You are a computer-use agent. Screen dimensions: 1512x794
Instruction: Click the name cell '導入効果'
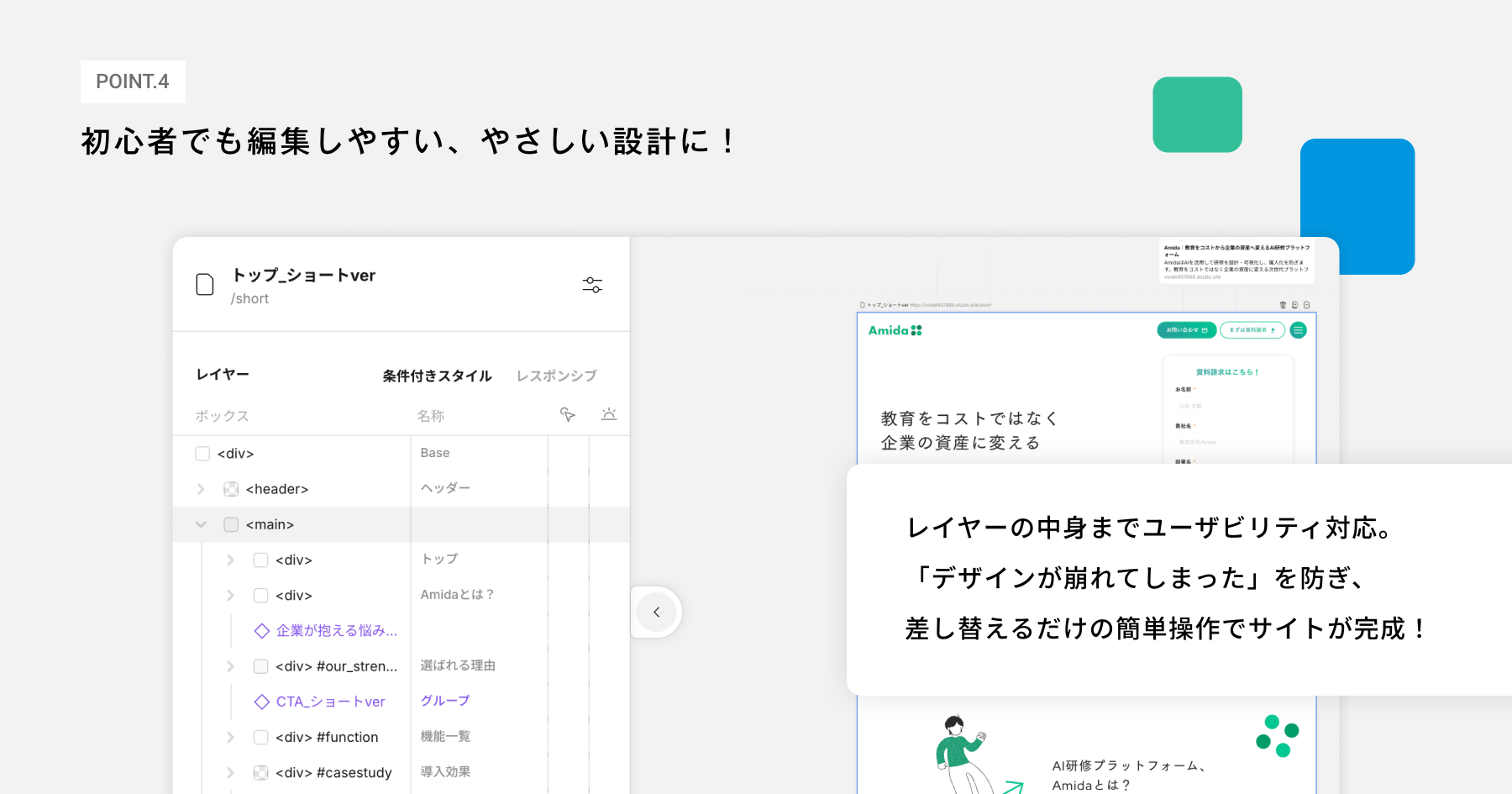pyautogui.click(x=445, y=771)
